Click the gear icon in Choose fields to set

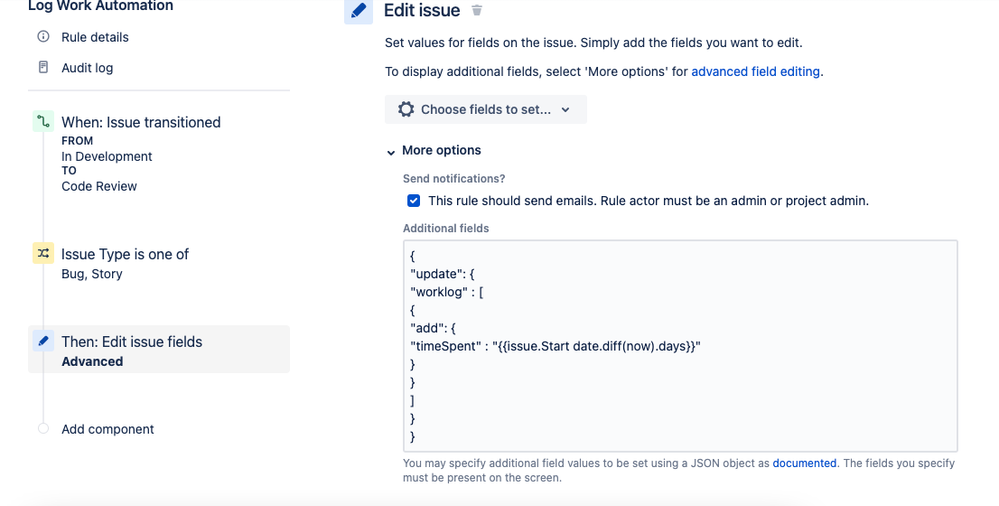click(x=406, y=110)
